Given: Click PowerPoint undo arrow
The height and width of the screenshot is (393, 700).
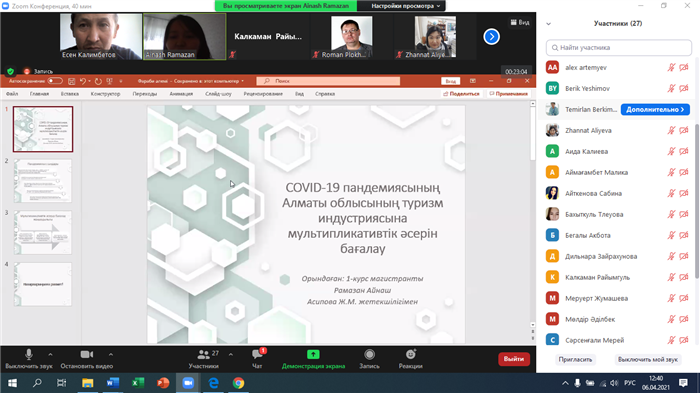Looking at the screenshot, I should (x=83, y=81).
